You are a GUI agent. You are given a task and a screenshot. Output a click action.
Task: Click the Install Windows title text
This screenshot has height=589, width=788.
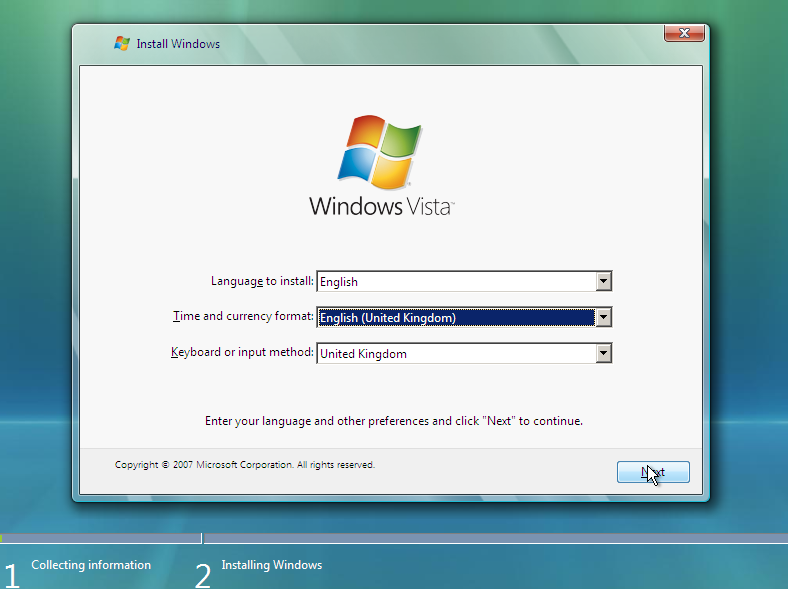[x=178, y=44]
